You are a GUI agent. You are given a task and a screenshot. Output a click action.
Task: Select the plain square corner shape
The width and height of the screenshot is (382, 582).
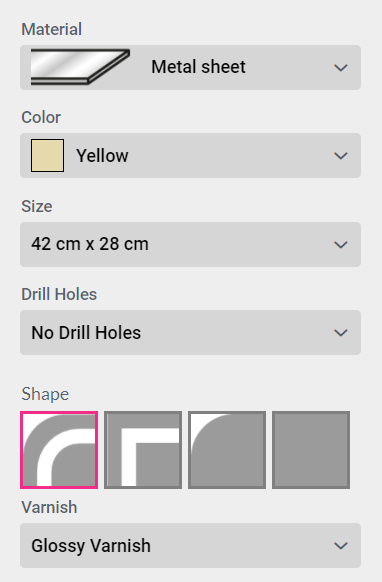point(311,449)
